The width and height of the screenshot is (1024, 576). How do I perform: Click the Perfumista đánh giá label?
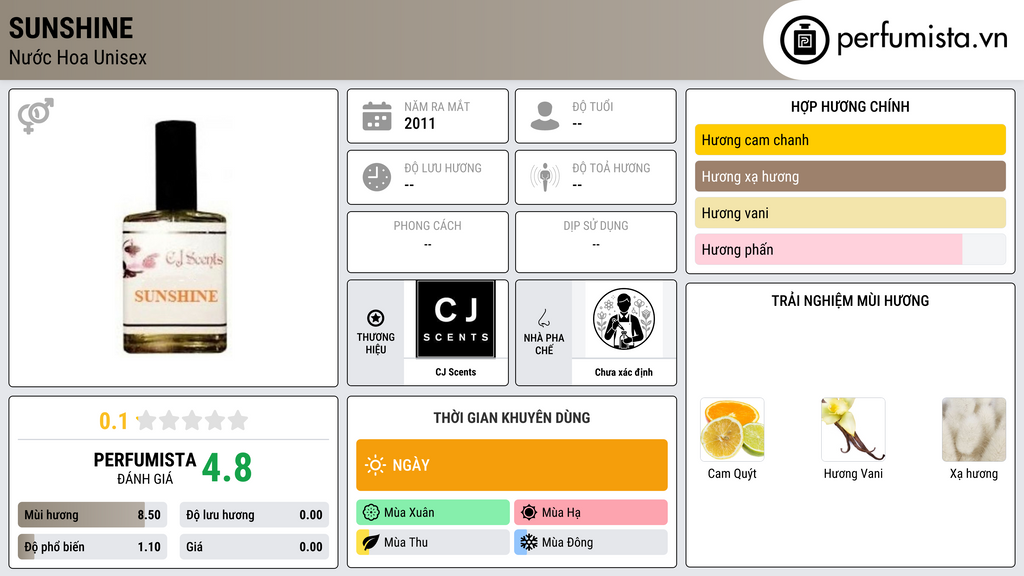(x=145, y=468)
